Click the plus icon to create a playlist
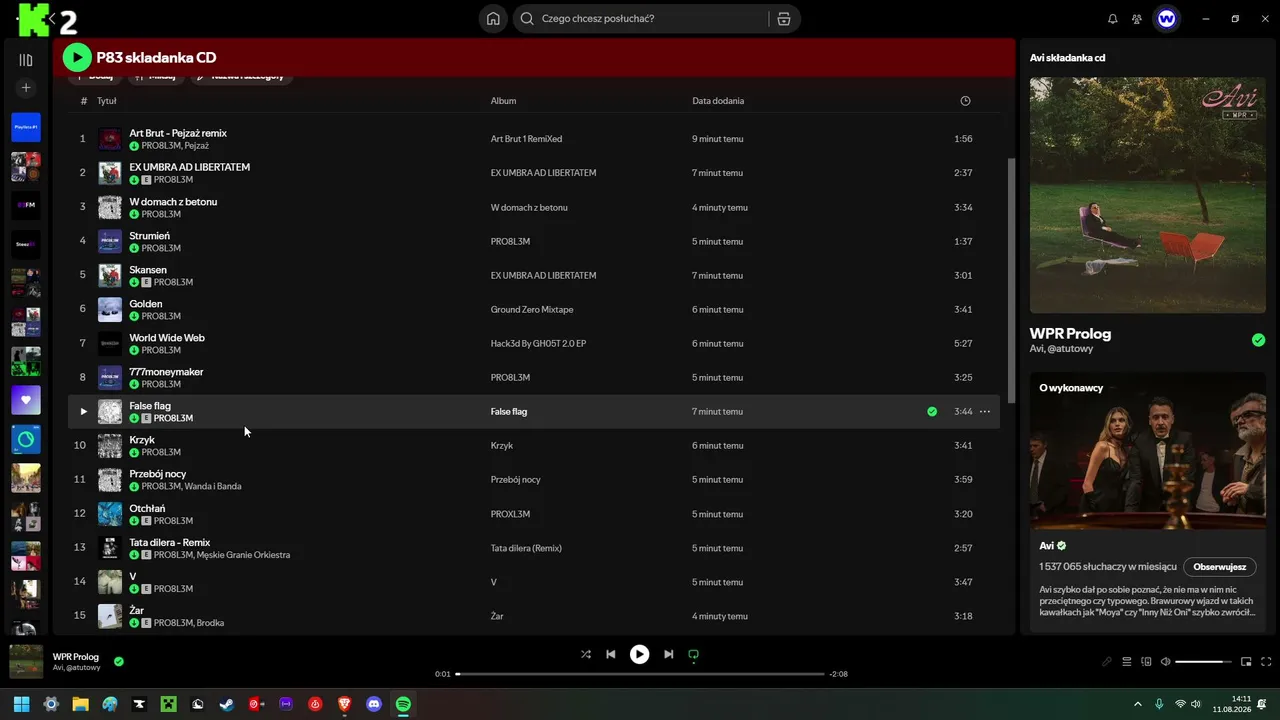Viewport: 1280px width, 720px height. pyautogui.click(x=26, y=88)
